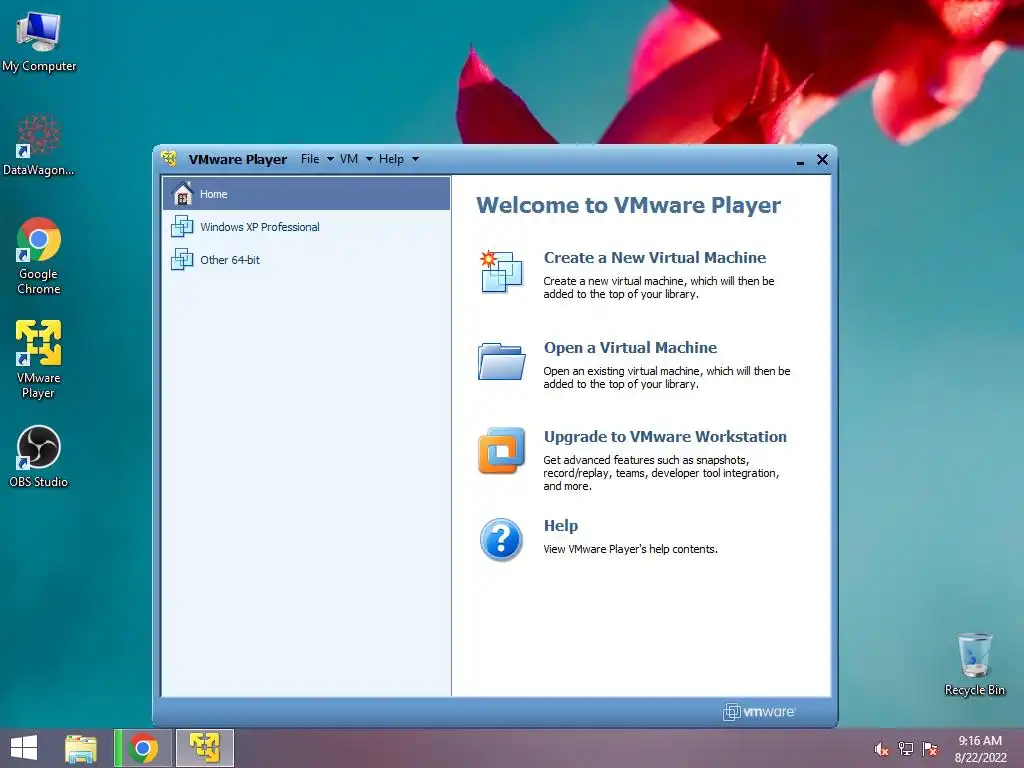Viewport: 1024px width, 768px height.
Task: Click the network tray icon
Action: coord(906,749)
